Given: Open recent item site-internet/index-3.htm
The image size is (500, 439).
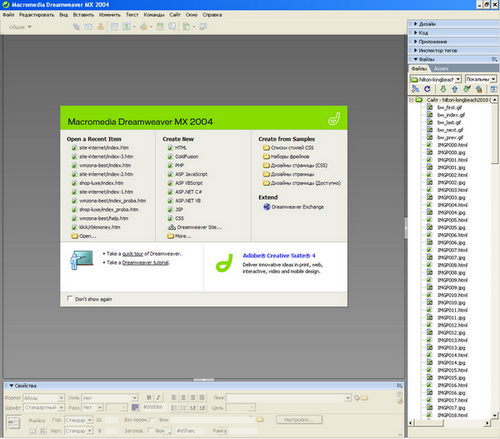Looking at the screenshot, I should pyautogui.click(x=106, y=156).
